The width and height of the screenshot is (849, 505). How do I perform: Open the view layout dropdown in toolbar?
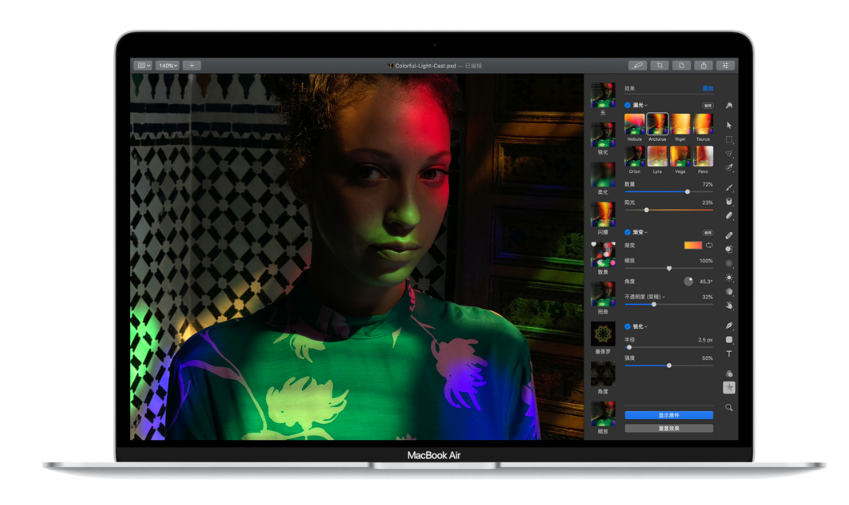pos(143,65)
